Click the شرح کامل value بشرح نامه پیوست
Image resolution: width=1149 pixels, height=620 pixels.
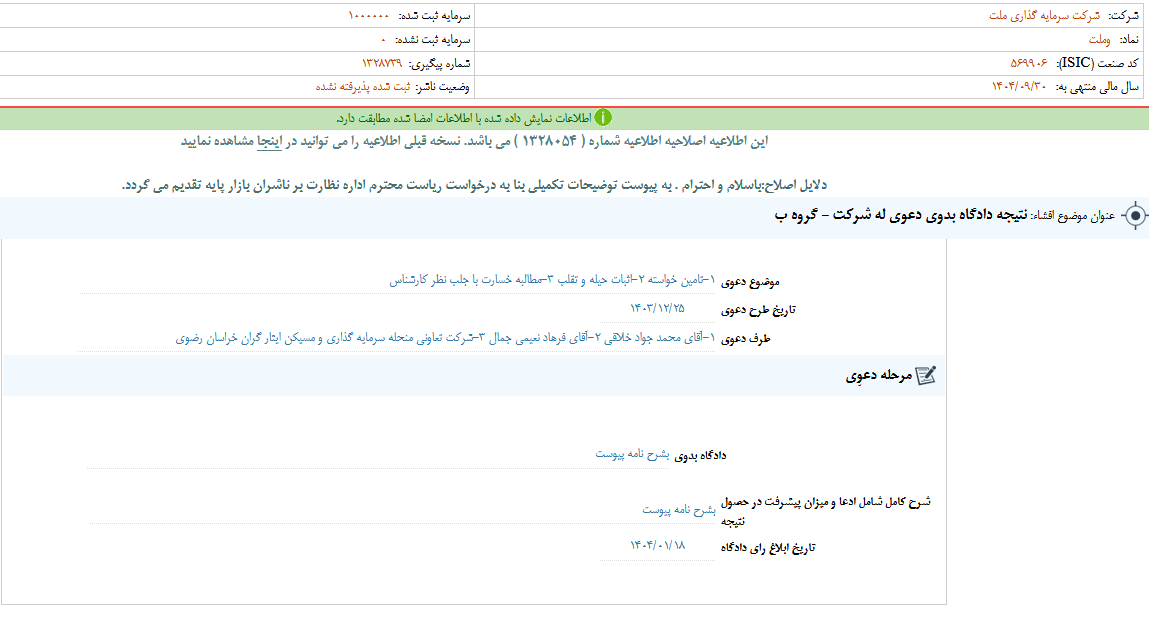(679, 510)
